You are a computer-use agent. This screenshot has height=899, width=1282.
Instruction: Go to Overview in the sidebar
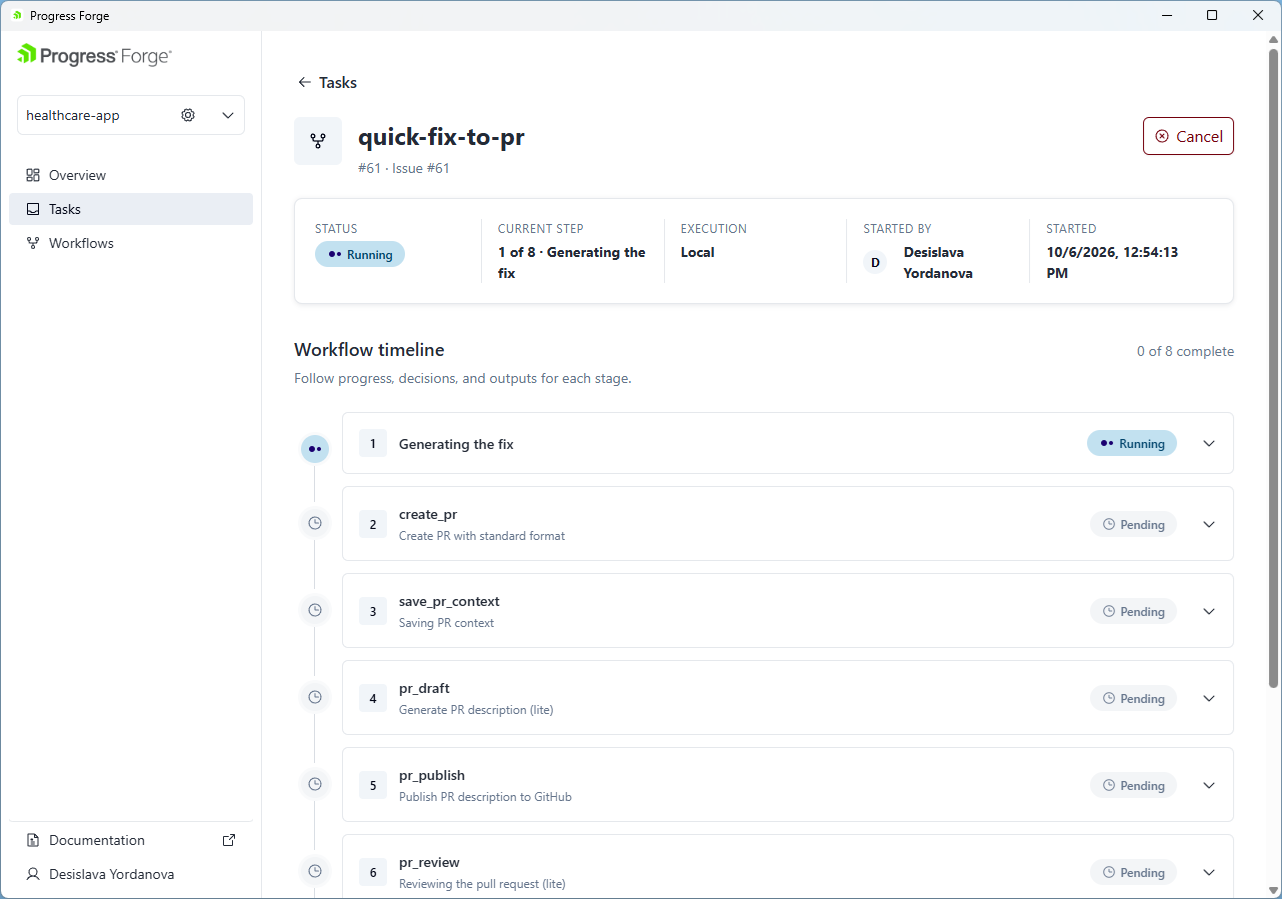coord(131,175)
